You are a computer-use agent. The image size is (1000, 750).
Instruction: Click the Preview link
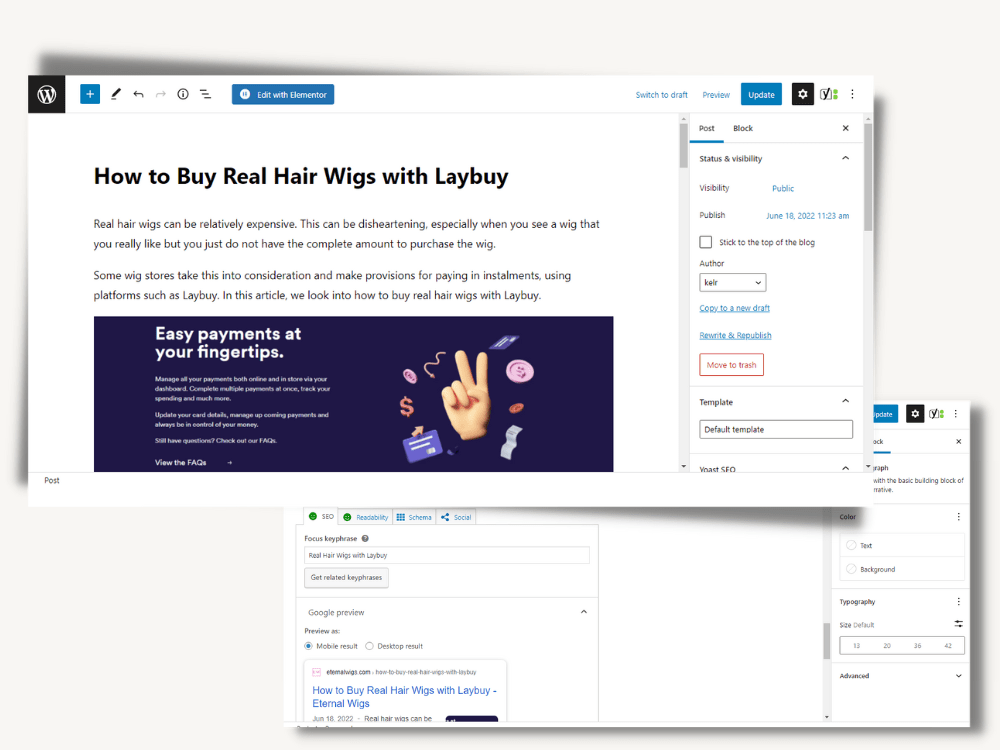click(716, 95)
